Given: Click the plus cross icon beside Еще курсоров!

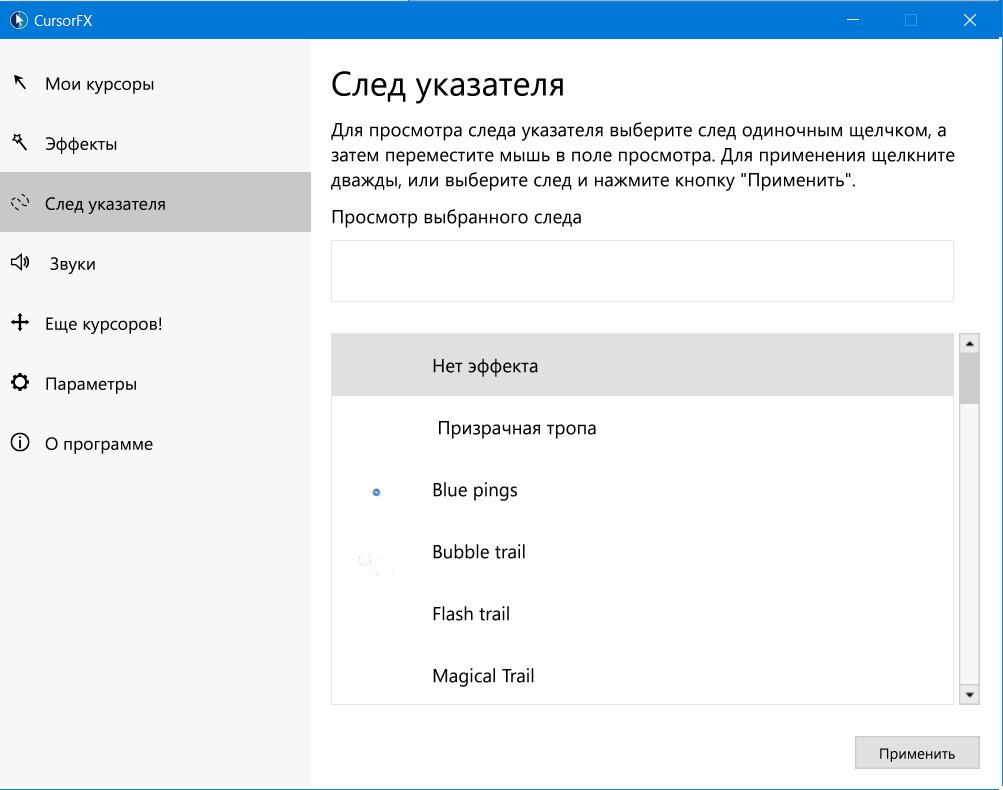Looking at the screenshot, I should pyautogui.click(x=20, y=322).
